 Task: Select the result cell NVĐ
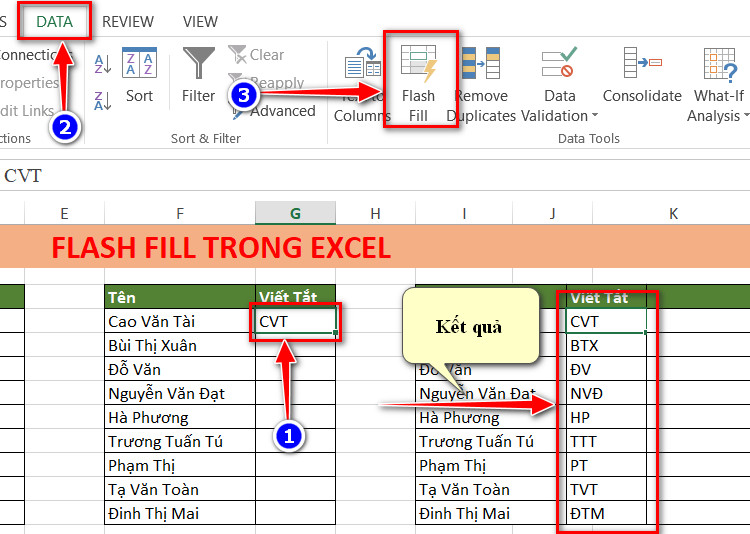click(607, 393)
